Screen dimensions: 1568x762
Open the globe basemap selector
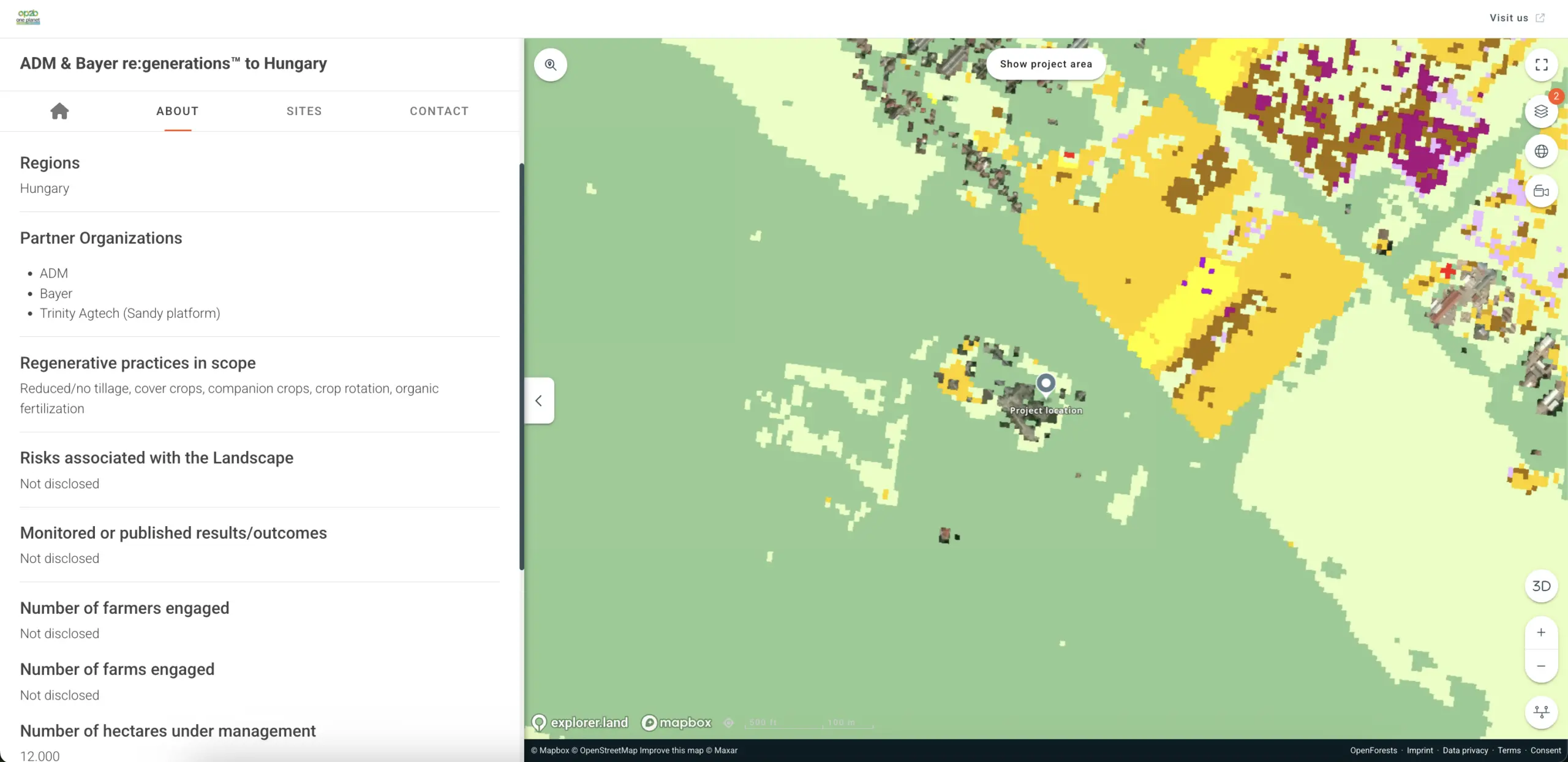tap(1541, 151)
